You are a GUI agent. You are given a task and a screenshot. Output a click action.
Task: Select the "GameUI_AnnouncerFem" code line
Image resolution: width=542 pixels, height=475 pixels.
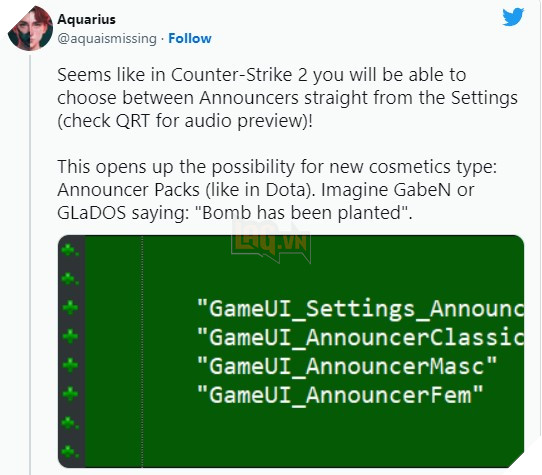[x=340, y=394]
